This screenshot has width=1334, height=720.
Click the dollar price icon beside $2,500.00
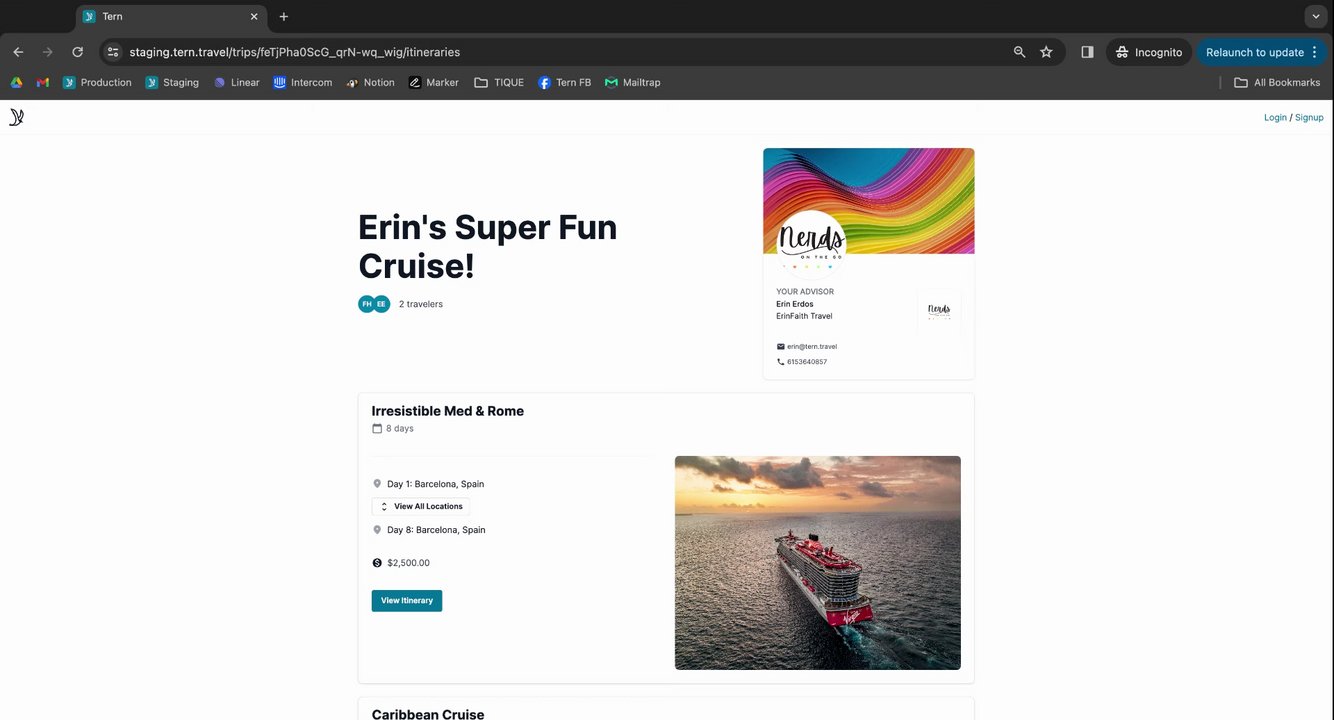pyautogui.click(x=377, y=563)
